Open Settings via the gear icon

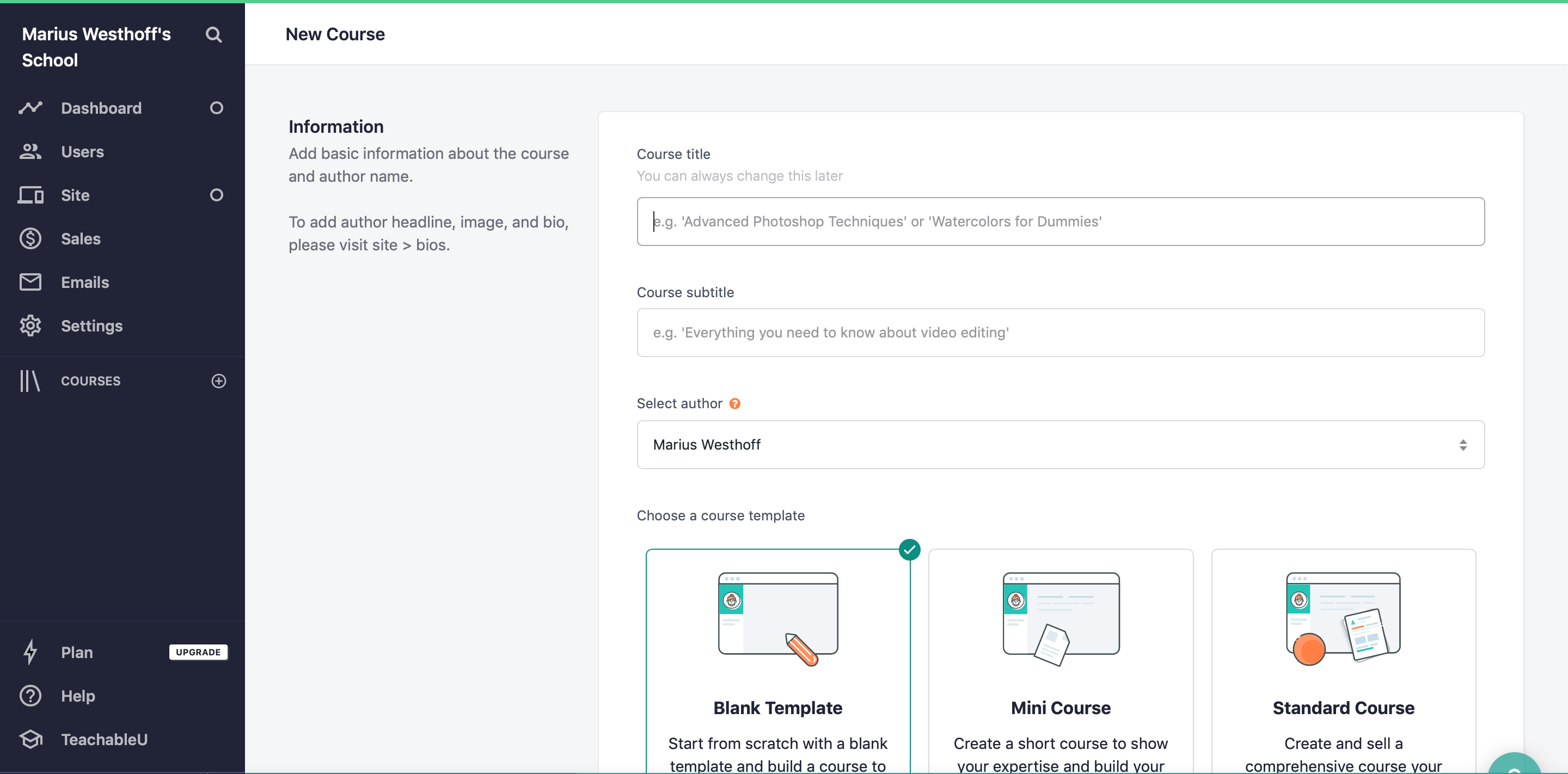coord(30,325)
